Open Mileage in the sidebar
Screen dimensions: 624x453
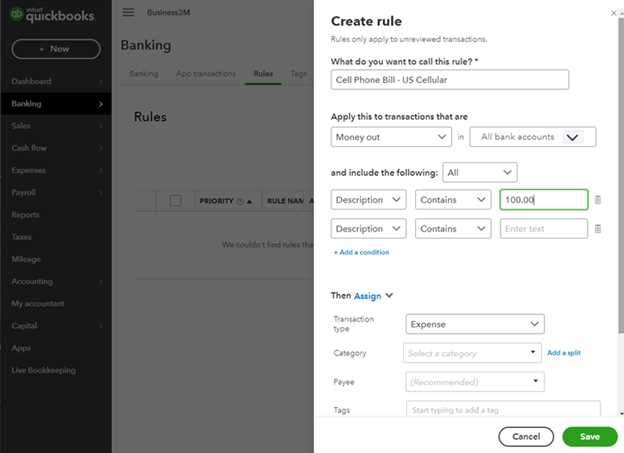click(56, 259)
